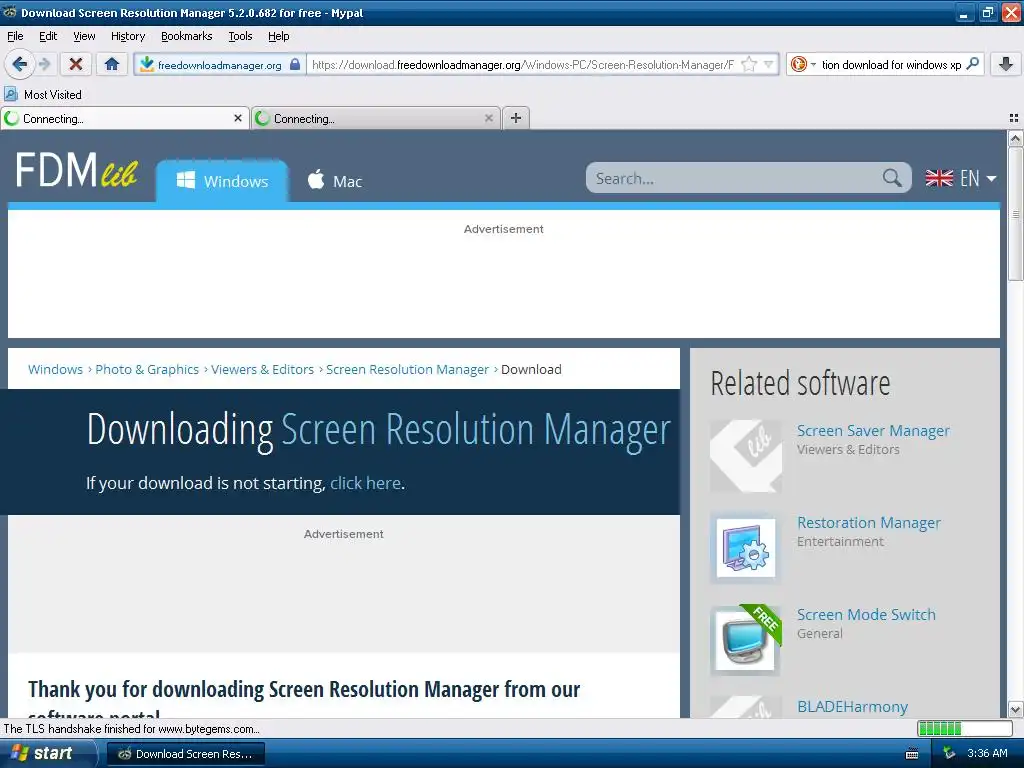1024x768 pixels.
Task: Open the File menu
Action: click(15, 36)
